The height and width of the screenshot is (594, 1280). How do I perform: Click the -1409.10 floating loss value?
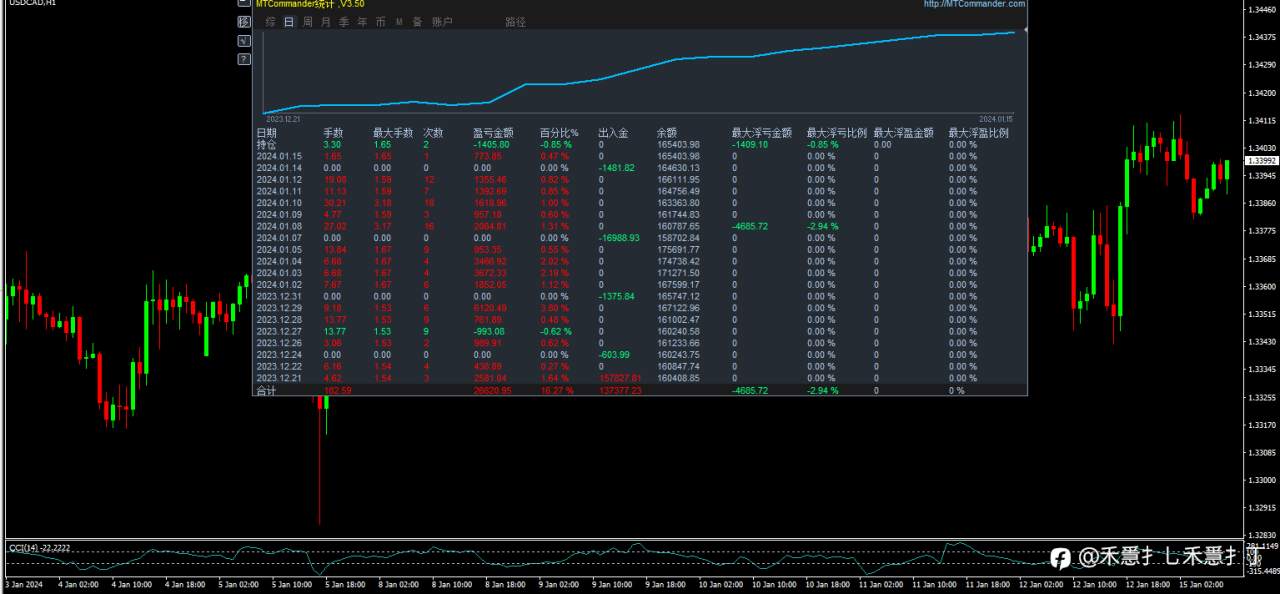pos(750,144)
